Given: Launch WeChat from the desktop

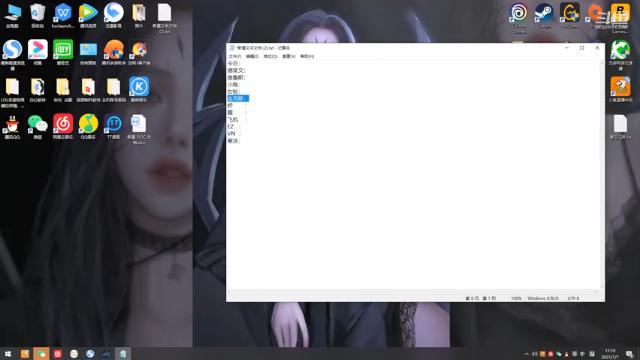Looking at the screenshot, I should pyautogui.click(x=38, y=127).
